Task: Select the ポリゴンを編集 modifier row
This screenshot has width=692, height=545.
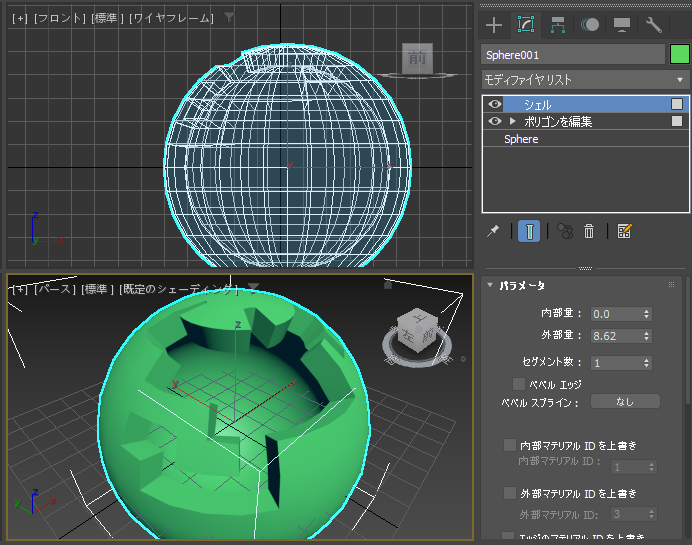Action: point(585,121)
